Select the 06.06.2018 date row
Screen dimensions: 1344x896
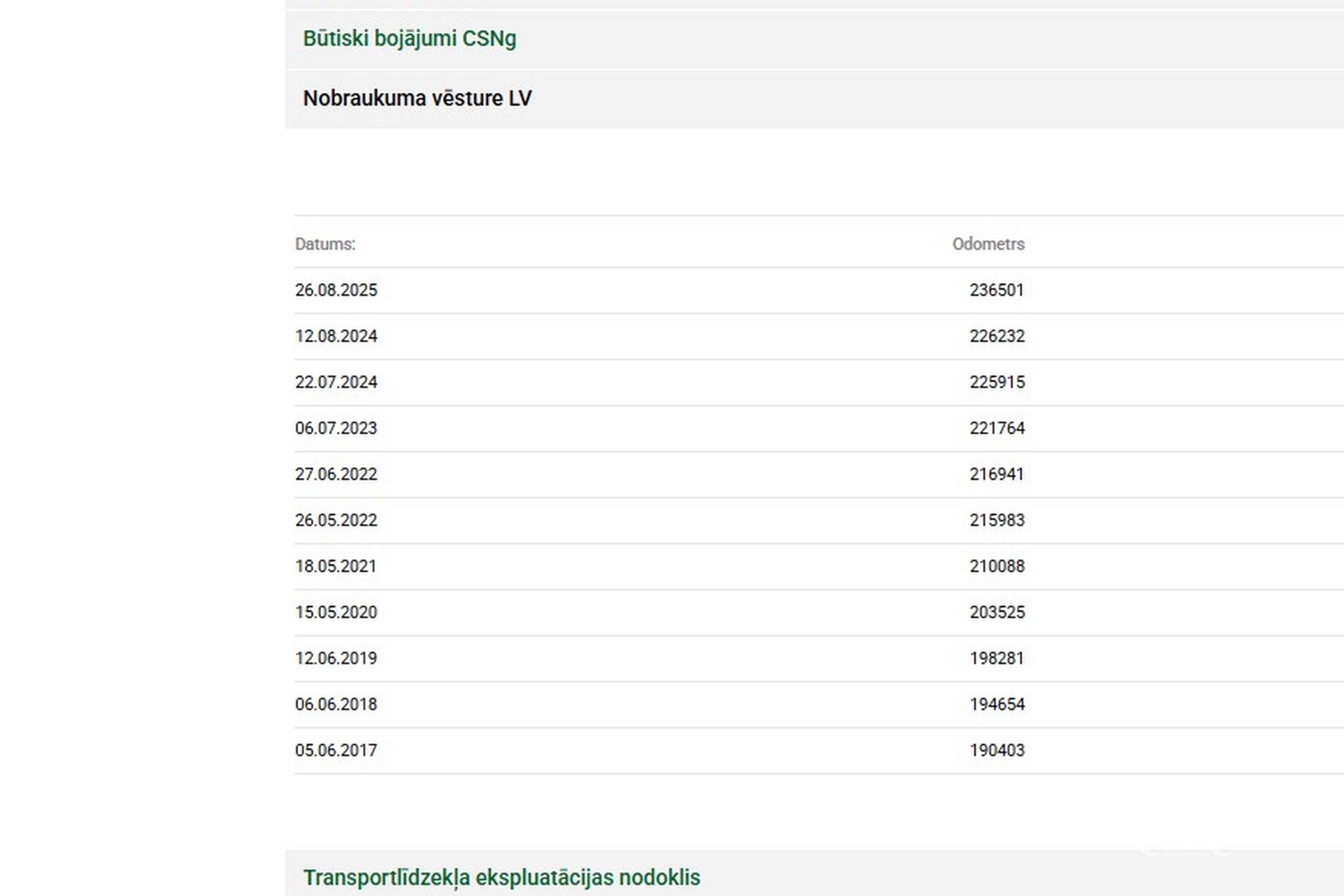[x=336, y=704]
